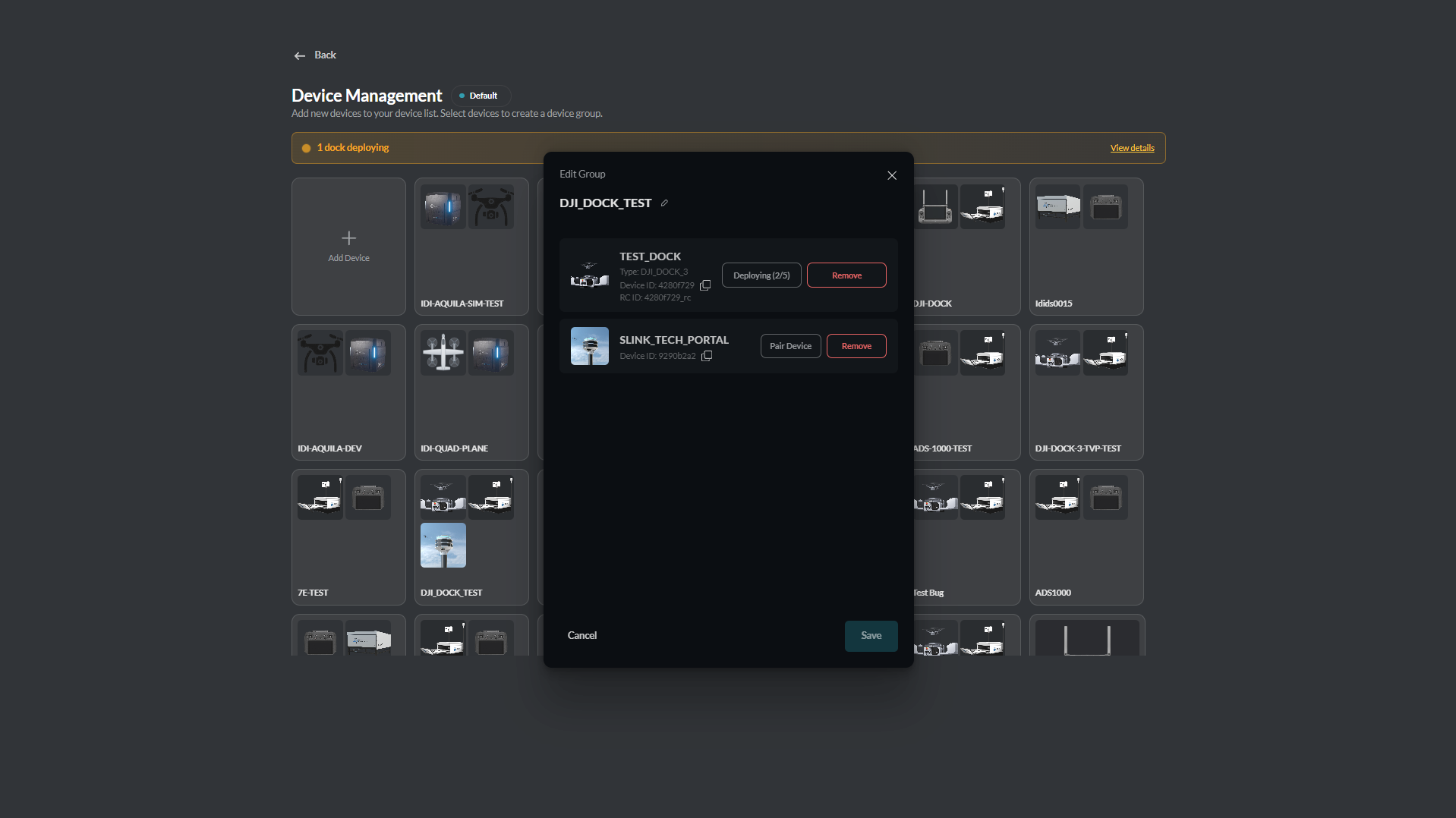
Task: Open the Idids0015 group card
Action: click(x=1086, y=247)
